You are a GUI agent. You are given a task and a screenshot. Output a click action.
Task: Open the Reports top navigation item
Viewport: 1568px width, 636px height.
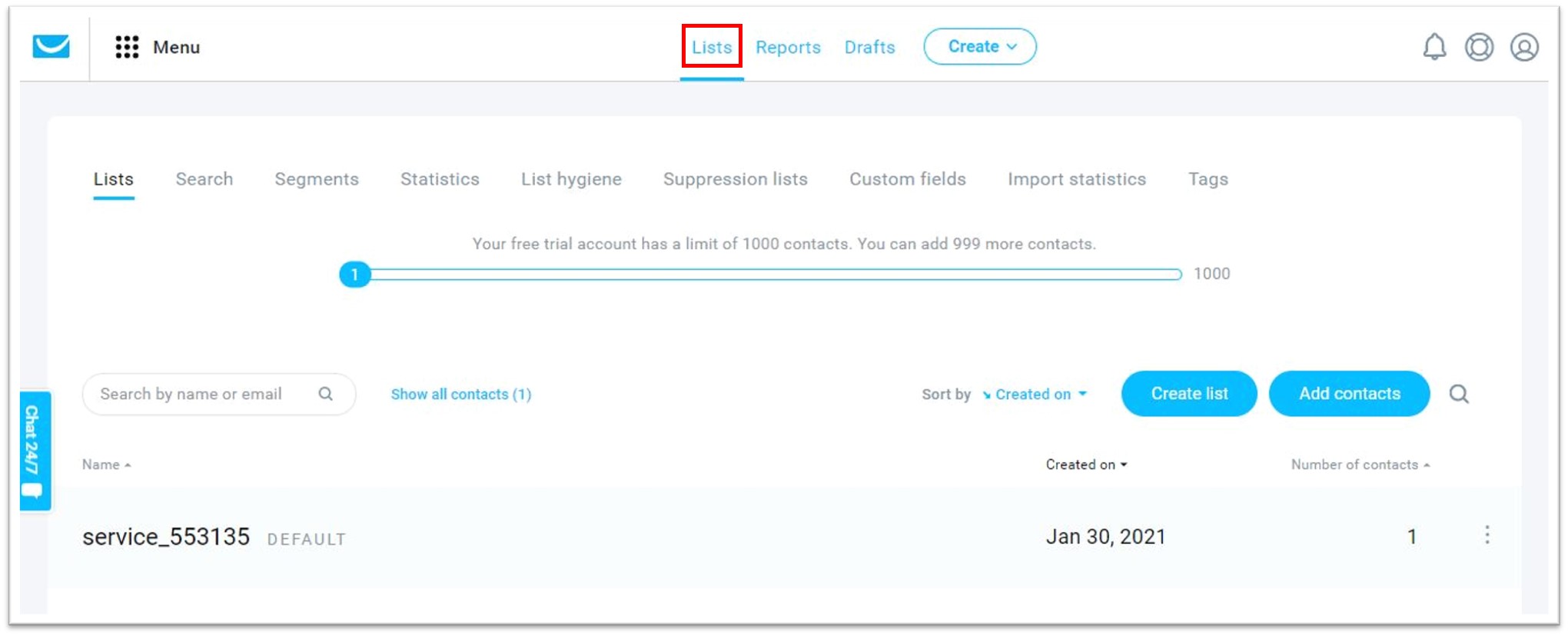click(x=788, y=48)
